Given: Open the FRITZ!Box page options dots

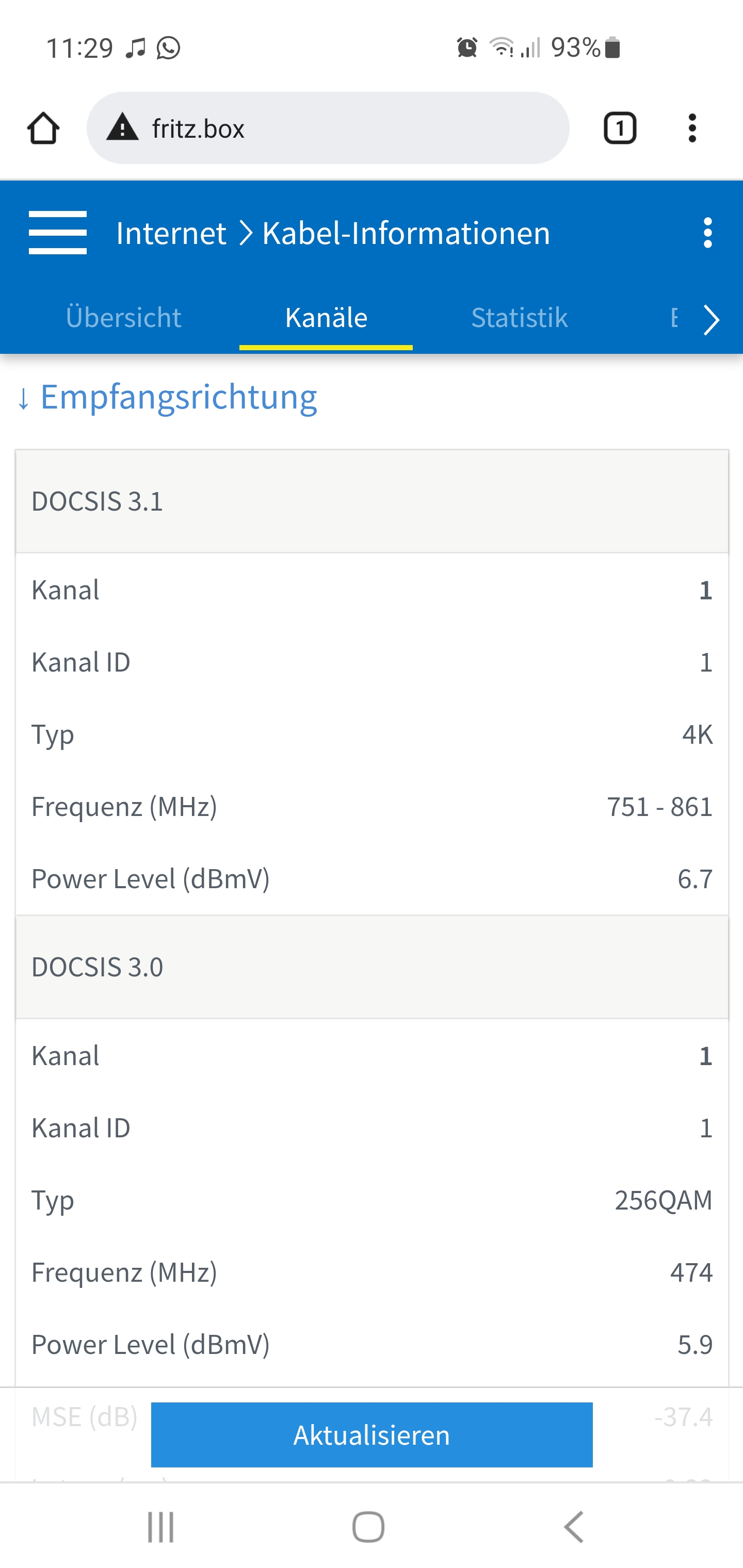Looking at the screenshot, I should pyautogui.click(x=707, y=233).
